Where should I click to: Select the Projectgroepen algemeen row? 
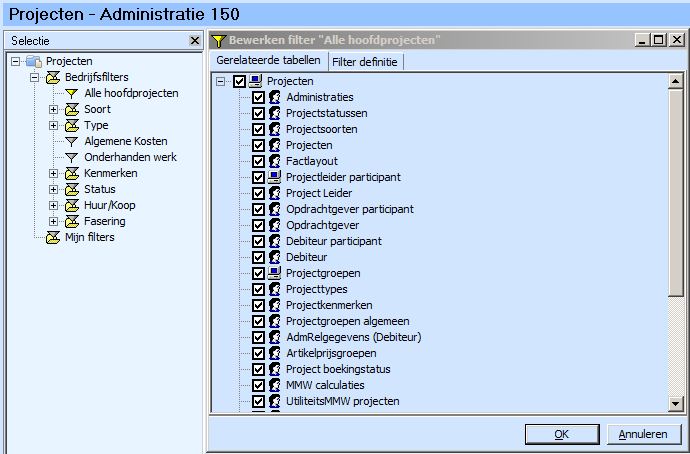tap(348, 321)
